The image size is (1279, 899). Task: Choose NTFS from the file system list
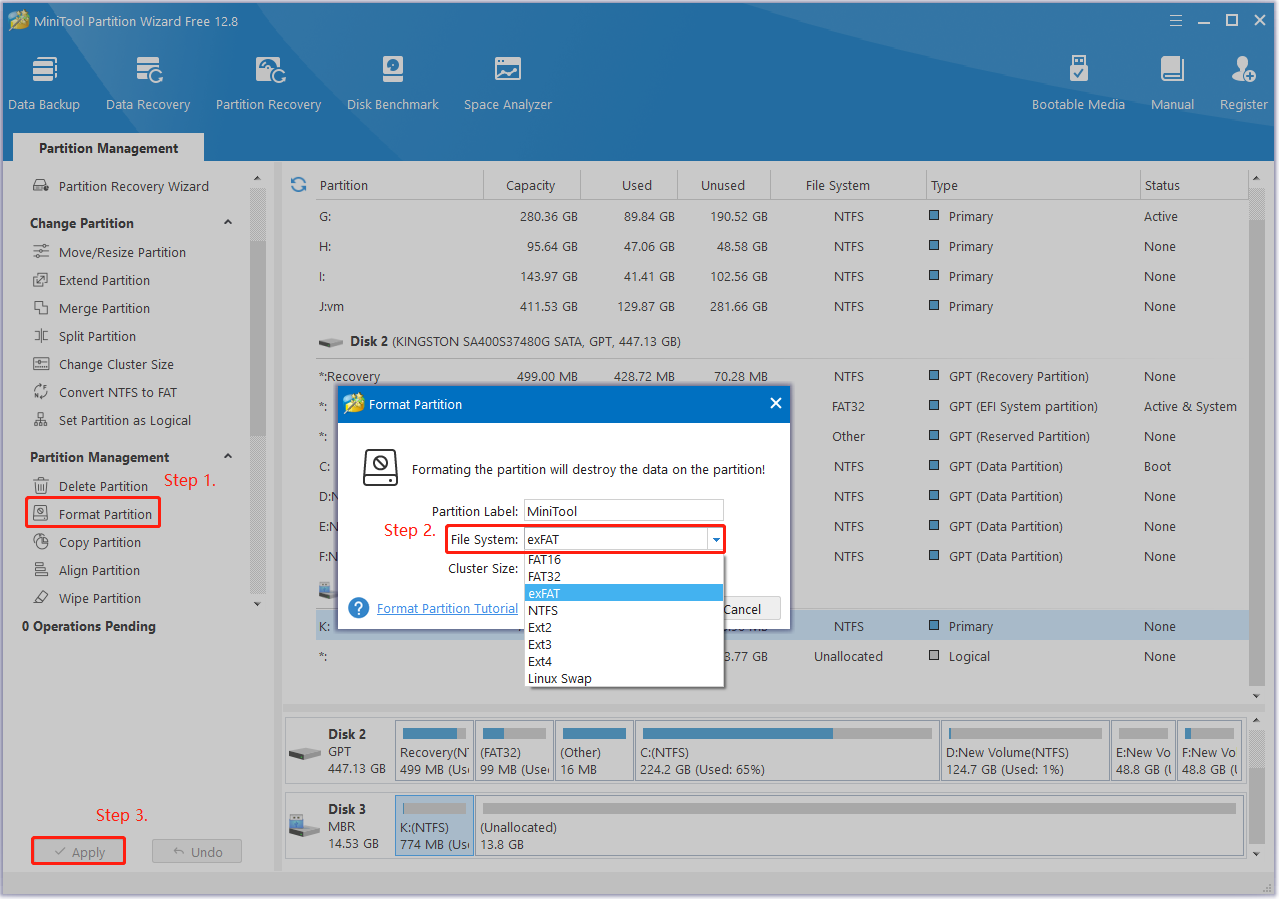click(623, 610)
